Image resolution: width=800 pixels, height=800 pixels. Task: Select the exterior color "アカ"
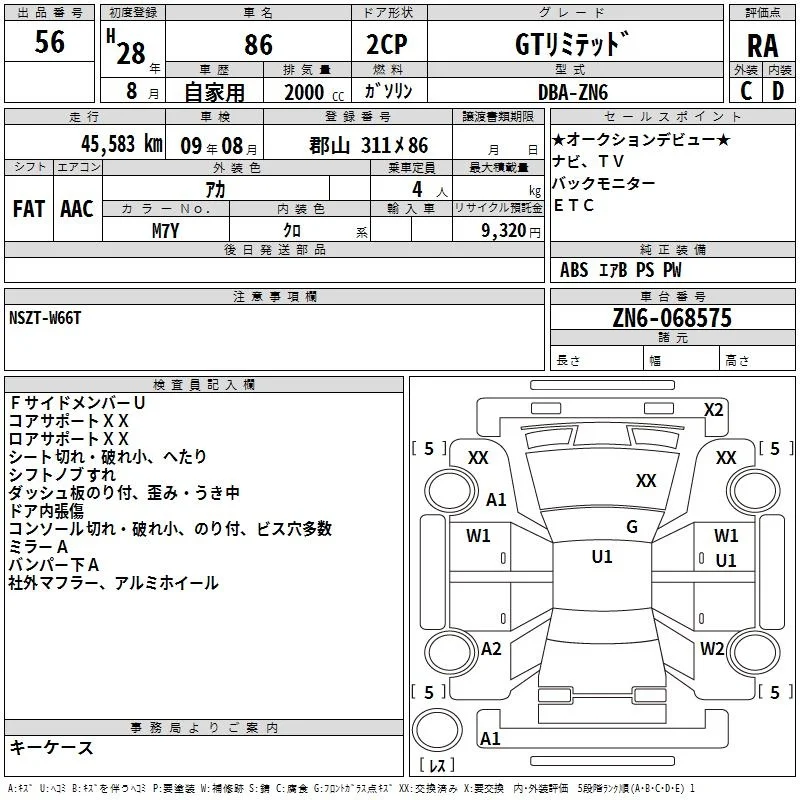point(215,190)
